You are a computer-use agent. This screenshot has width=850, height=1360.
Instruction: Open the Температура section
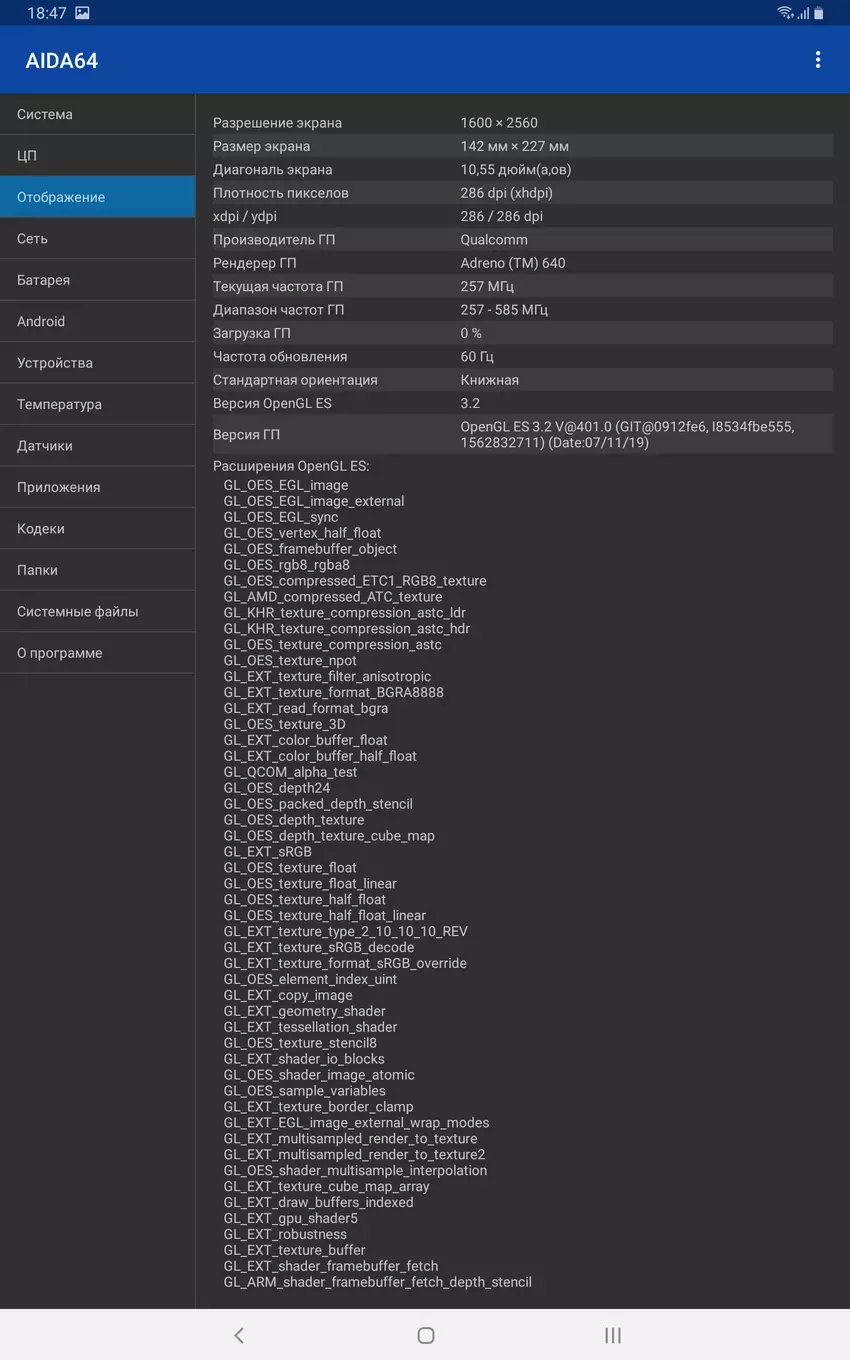coord(97,404)
